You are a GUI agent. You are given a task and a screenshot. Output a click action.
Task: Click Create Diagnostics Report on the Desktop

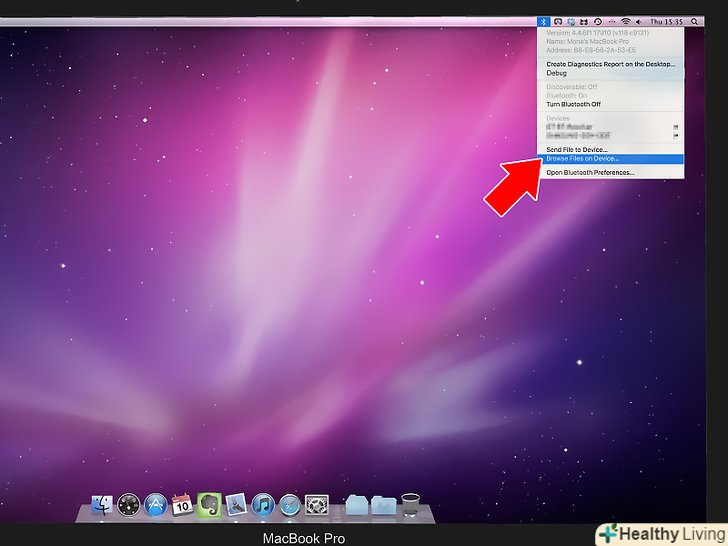pyautogui.click(x=610, y=64)
